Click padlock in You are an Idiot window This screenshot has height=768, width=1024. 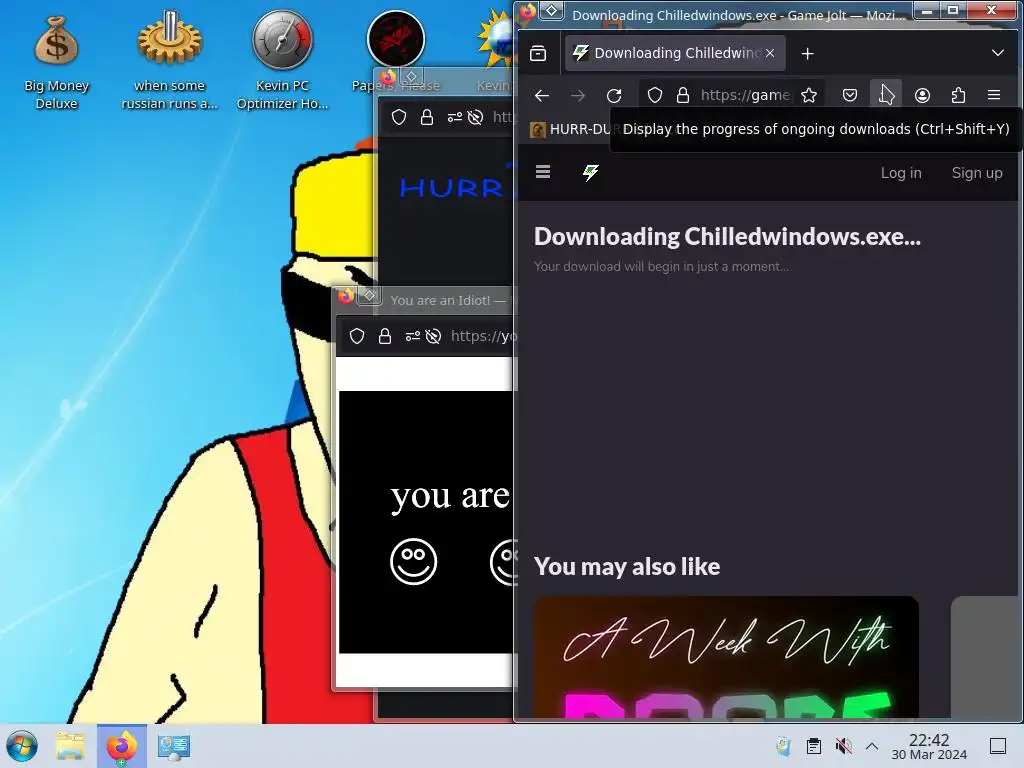pyautogui.click(x=385, y=336)
